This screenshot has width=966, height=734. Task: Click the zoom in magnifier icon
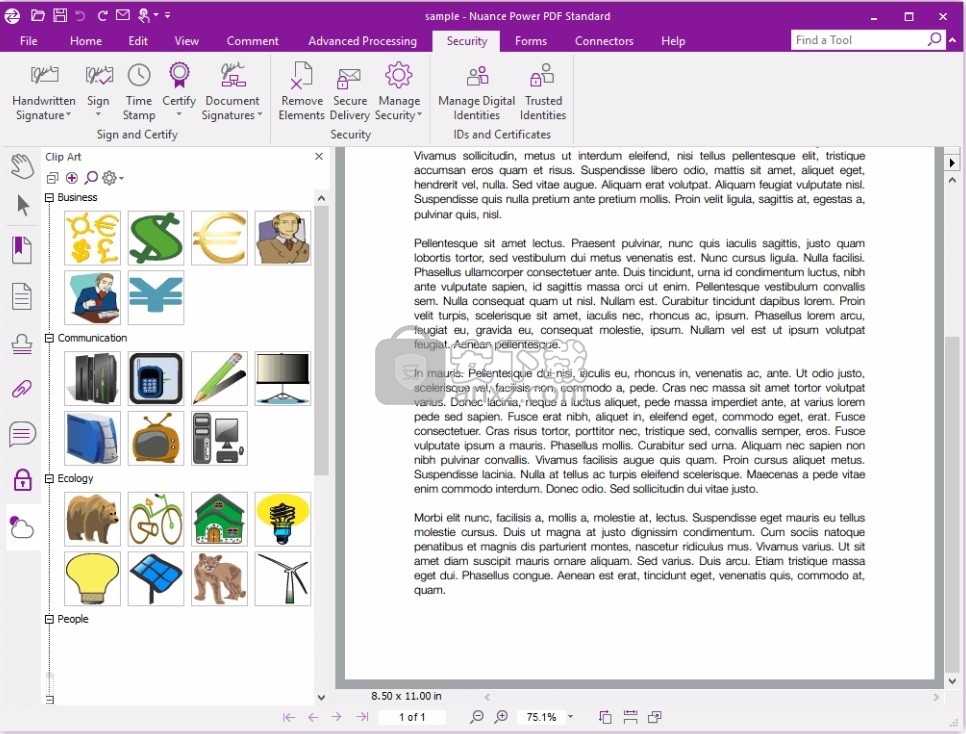[501, 716]
